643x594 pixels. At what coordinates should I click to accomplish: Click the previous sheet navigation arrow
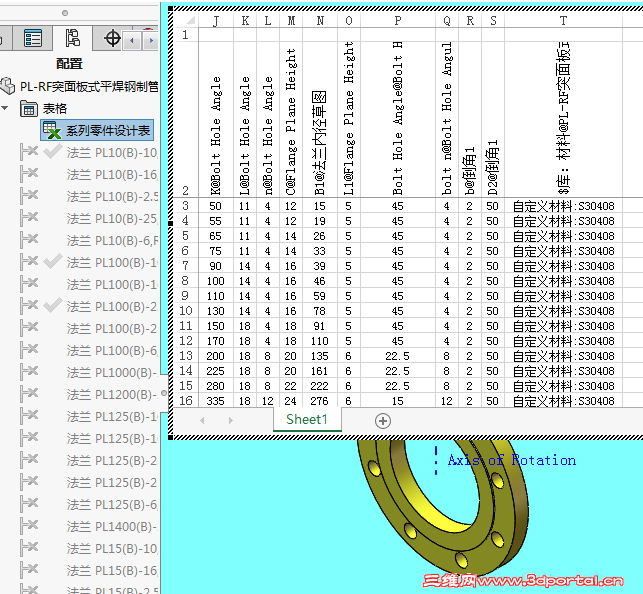tap(202, 420)
